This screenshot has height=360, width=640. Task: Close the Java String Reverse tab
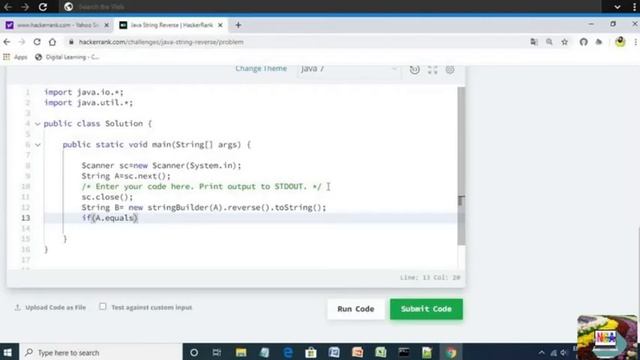tap(220, 25)
